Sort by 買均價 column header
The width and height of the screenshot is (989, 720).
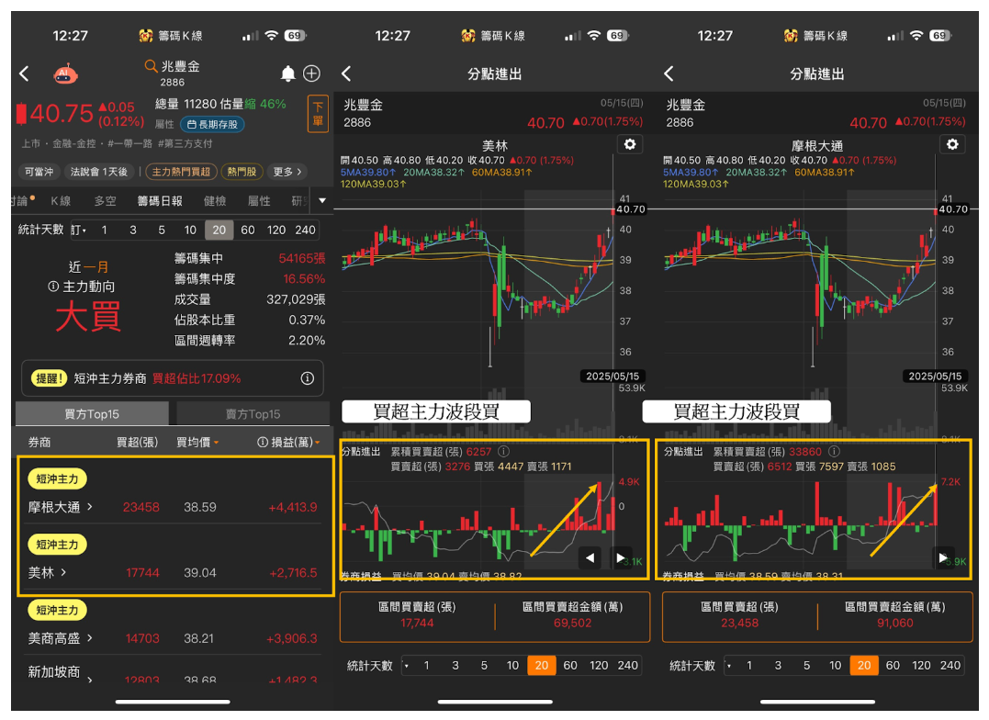click(197, 442)
